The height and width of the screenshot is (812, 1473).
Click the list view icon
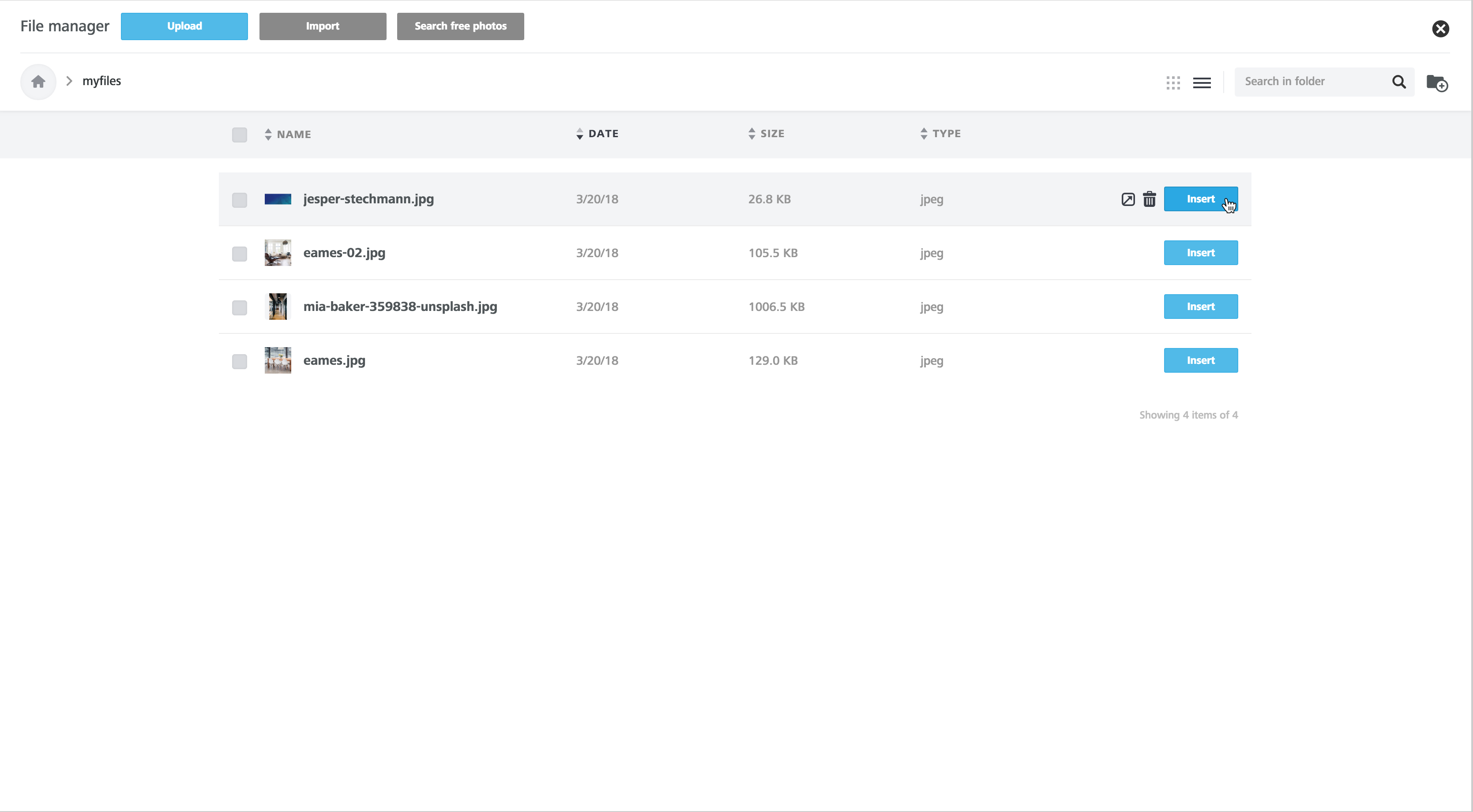[x=1202, y=81]
